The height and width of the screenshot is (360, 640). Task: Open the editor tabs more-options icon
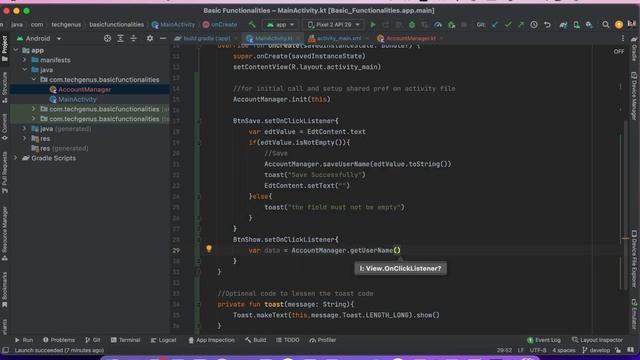pyautogui.click(x=623, y=38)
